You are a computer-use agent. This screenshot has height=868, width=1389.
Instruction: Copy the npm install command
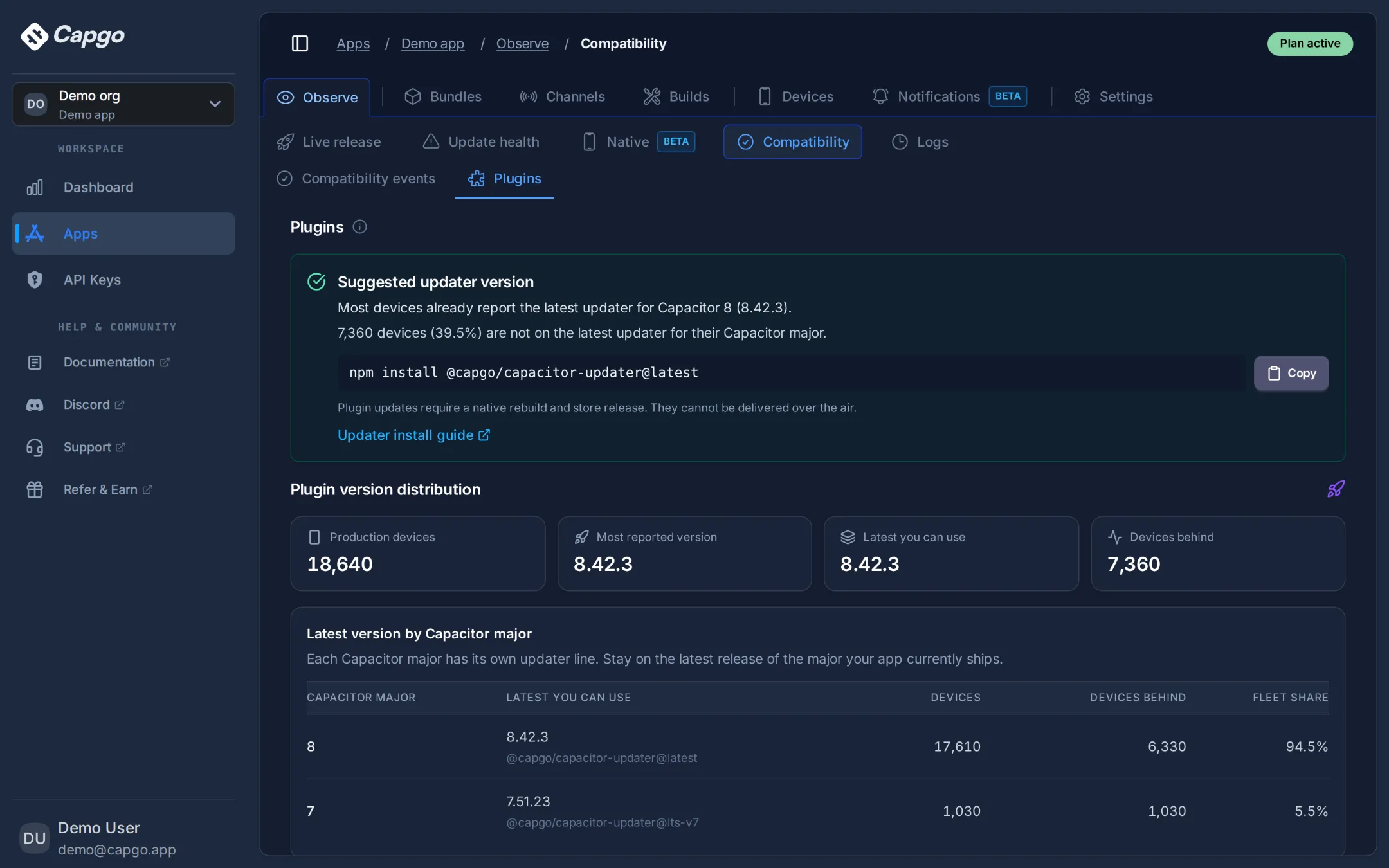[x=1291, y=374]
